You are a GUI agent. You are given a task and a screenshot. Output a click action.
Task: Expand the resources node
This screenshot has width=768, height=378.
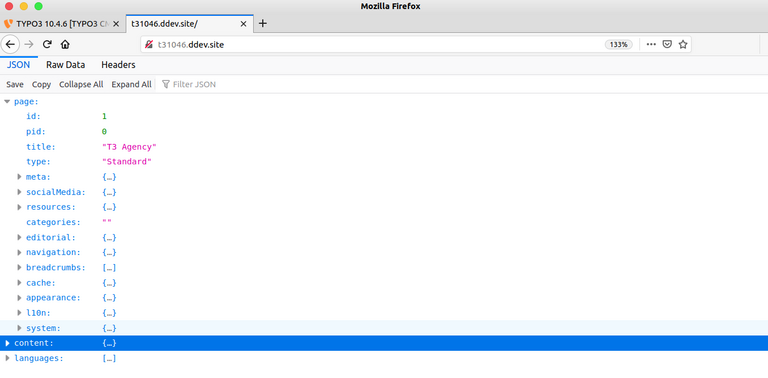click(19, 207)
